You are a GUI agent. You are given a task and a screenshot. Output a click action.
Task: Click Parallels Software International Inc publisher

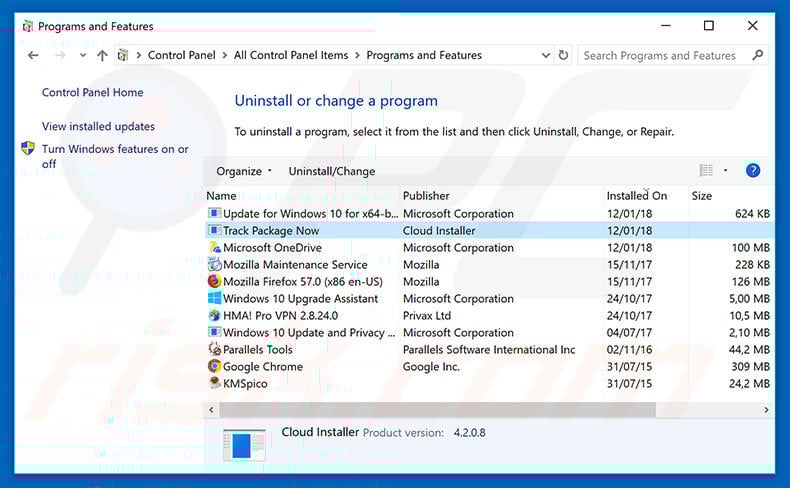pyautogui.click(x=489, y=350)
